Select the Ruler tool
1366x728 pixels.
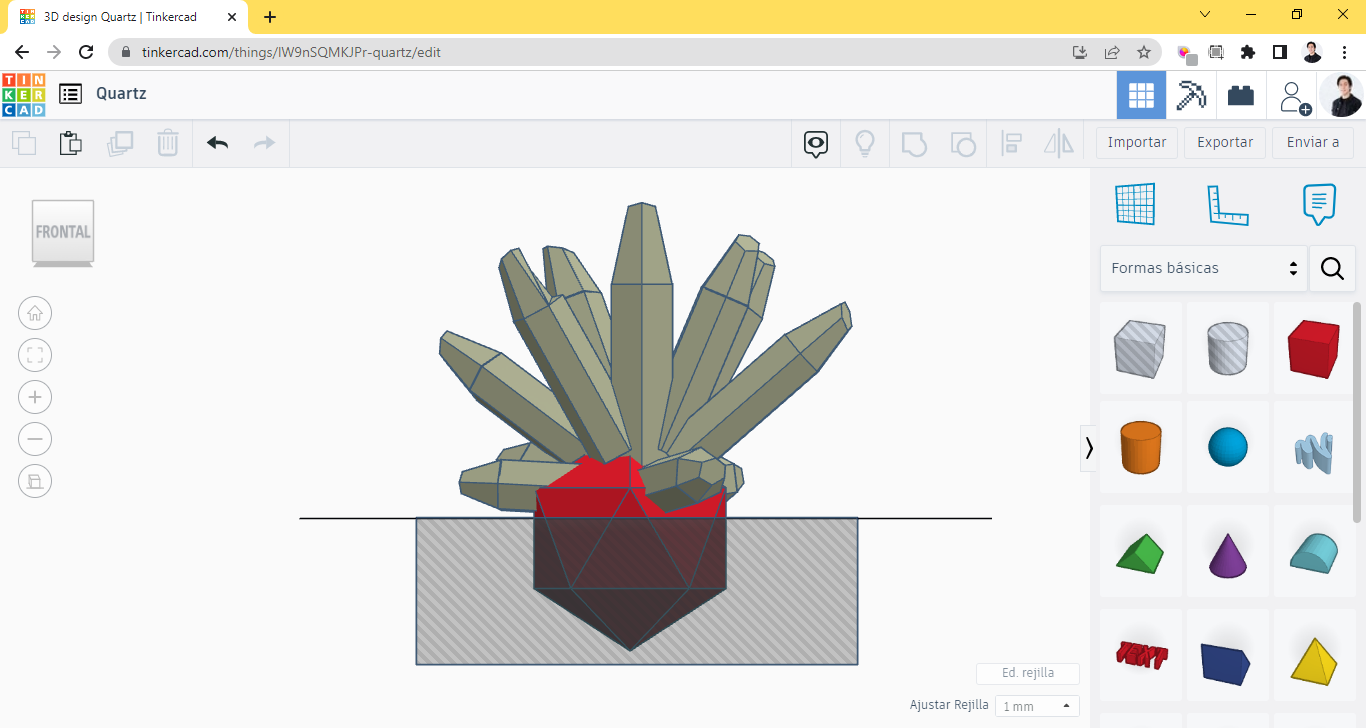point(1228,204)
